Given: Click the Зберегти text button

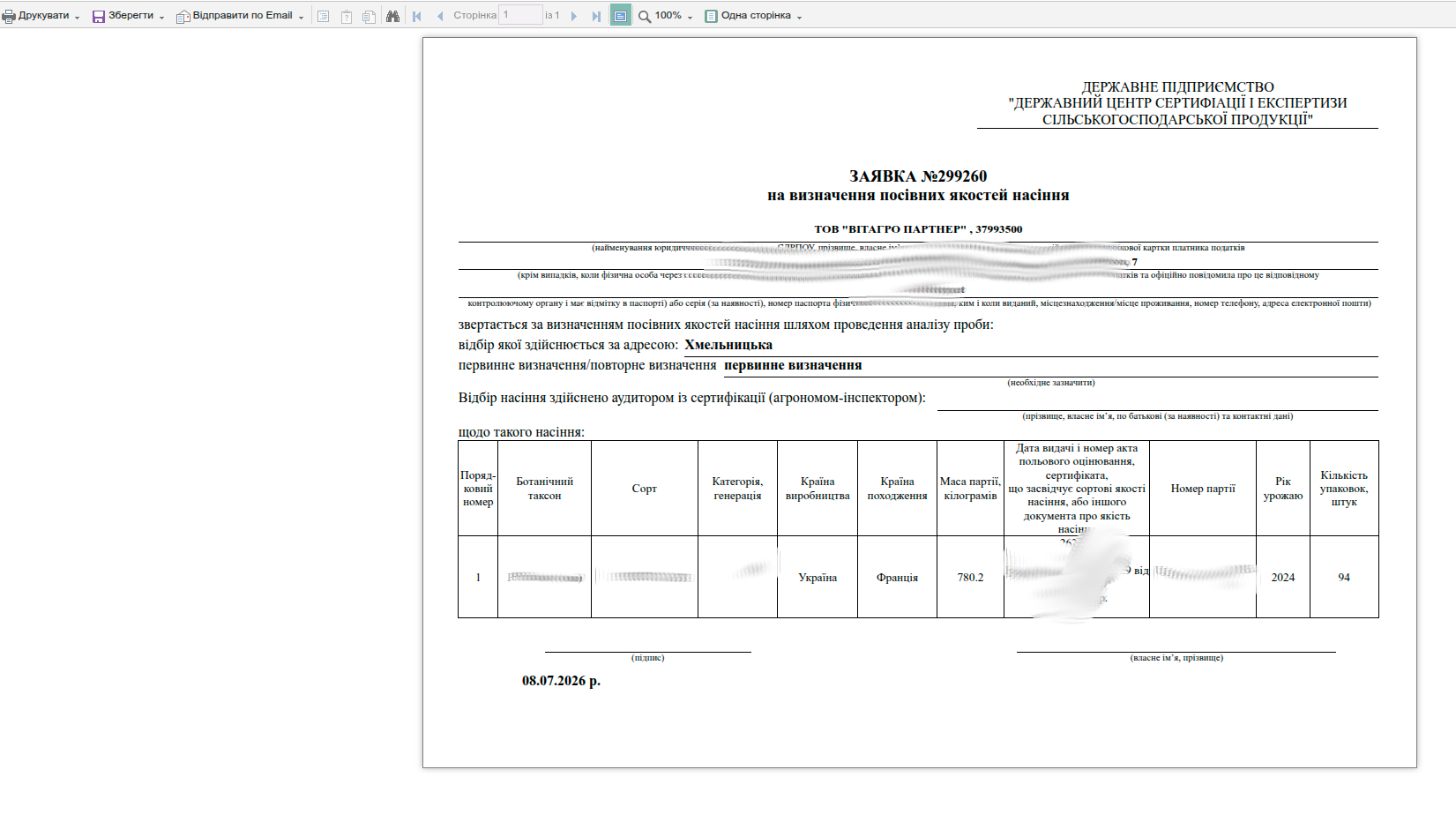Looking at the screenshot, I should coord(131,16).
